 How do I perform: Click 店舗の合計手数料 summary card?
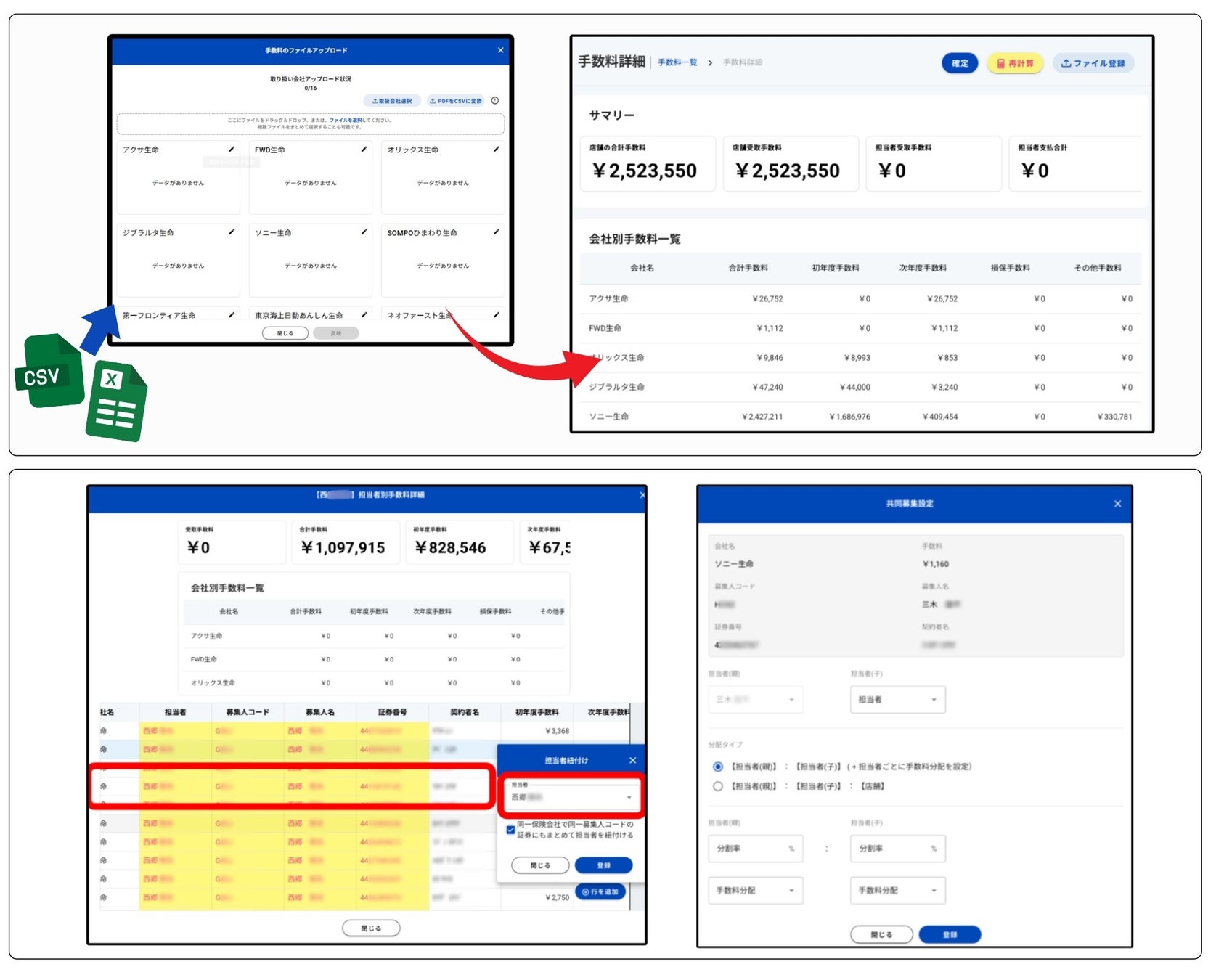point(648,163)
